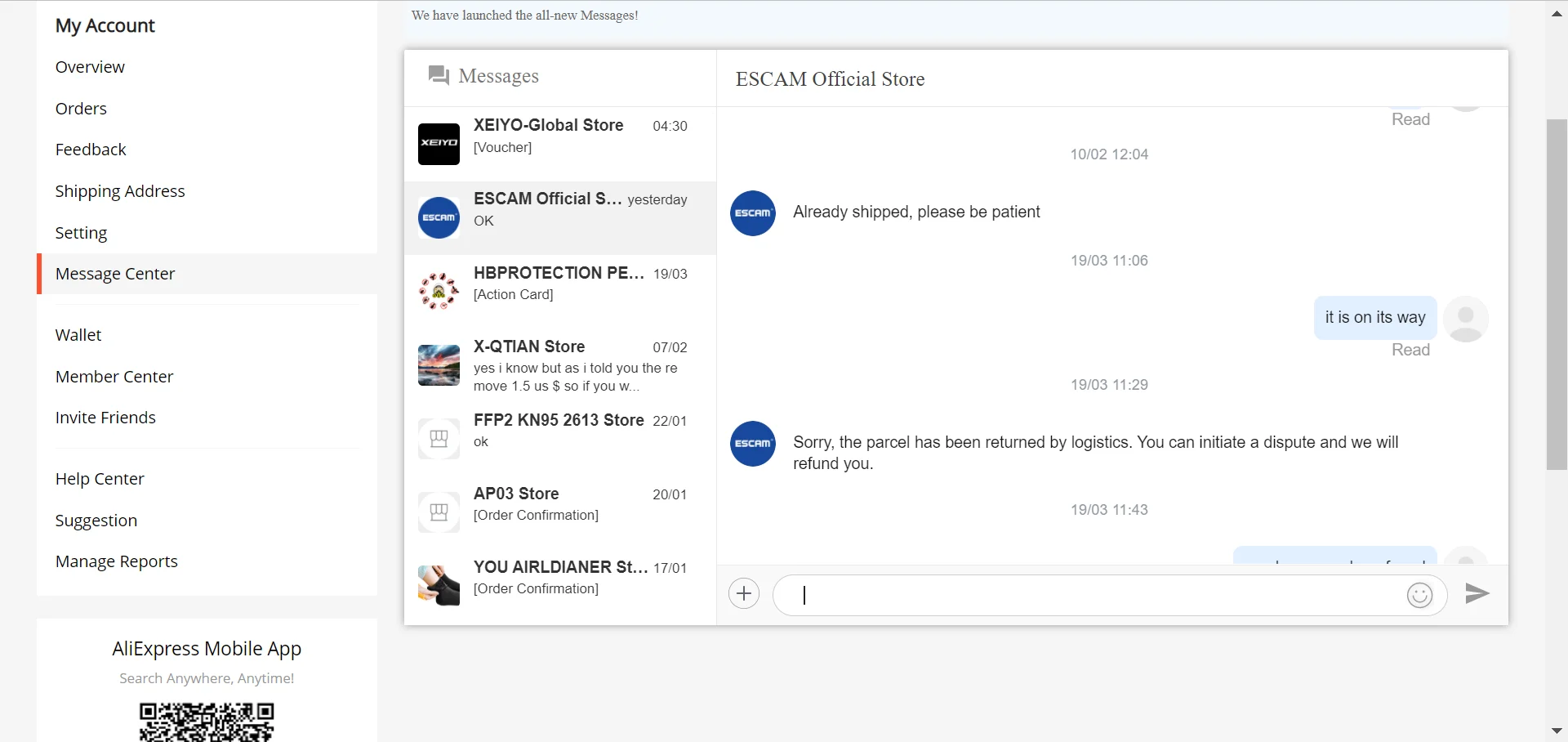Open Setting in sidebar

coord(81,233)
